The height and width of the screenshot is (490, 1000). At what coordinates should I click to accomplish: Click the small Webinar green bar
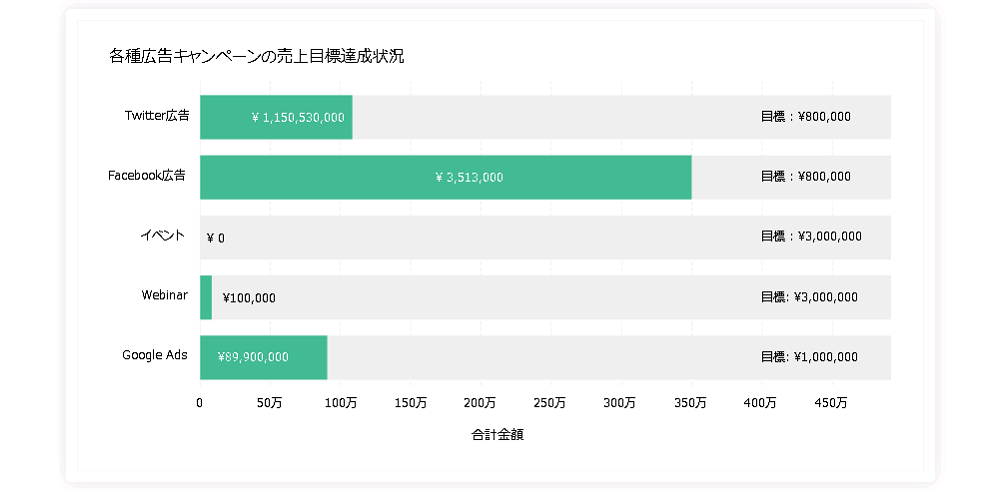[x=206, y=297]
